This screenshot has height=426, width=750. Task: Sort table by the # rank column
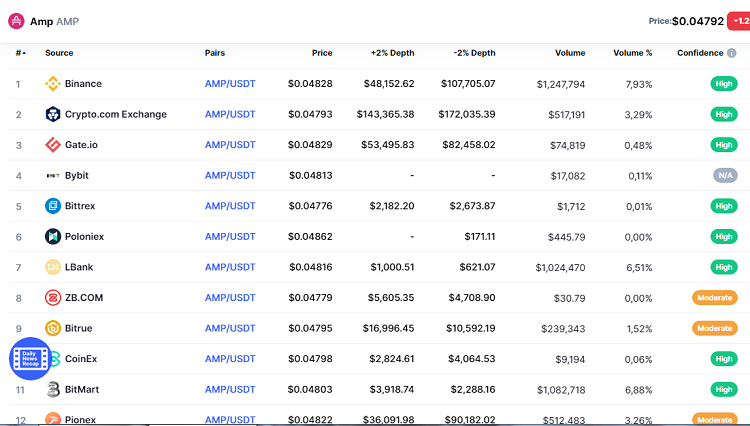(x=20, y=53)
